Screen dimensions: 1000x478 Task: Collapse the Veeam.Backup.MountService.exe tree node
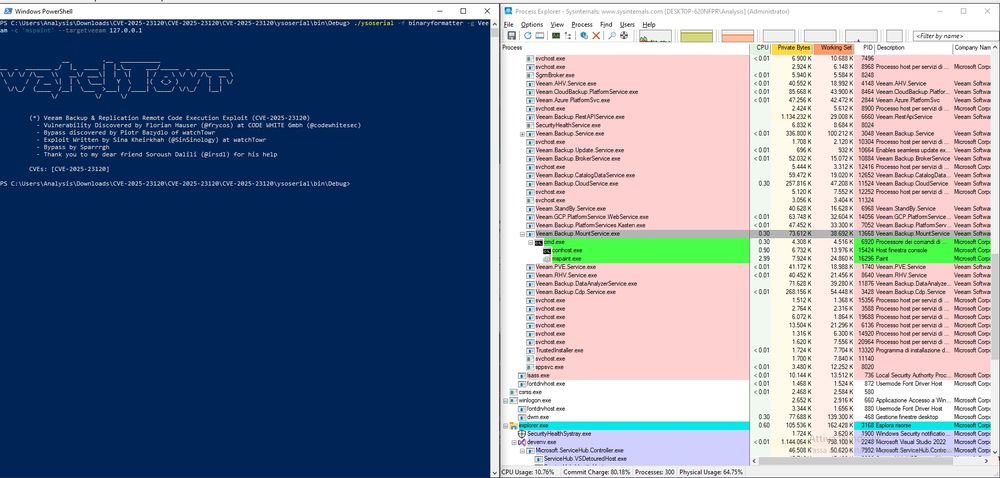(523, 234)
